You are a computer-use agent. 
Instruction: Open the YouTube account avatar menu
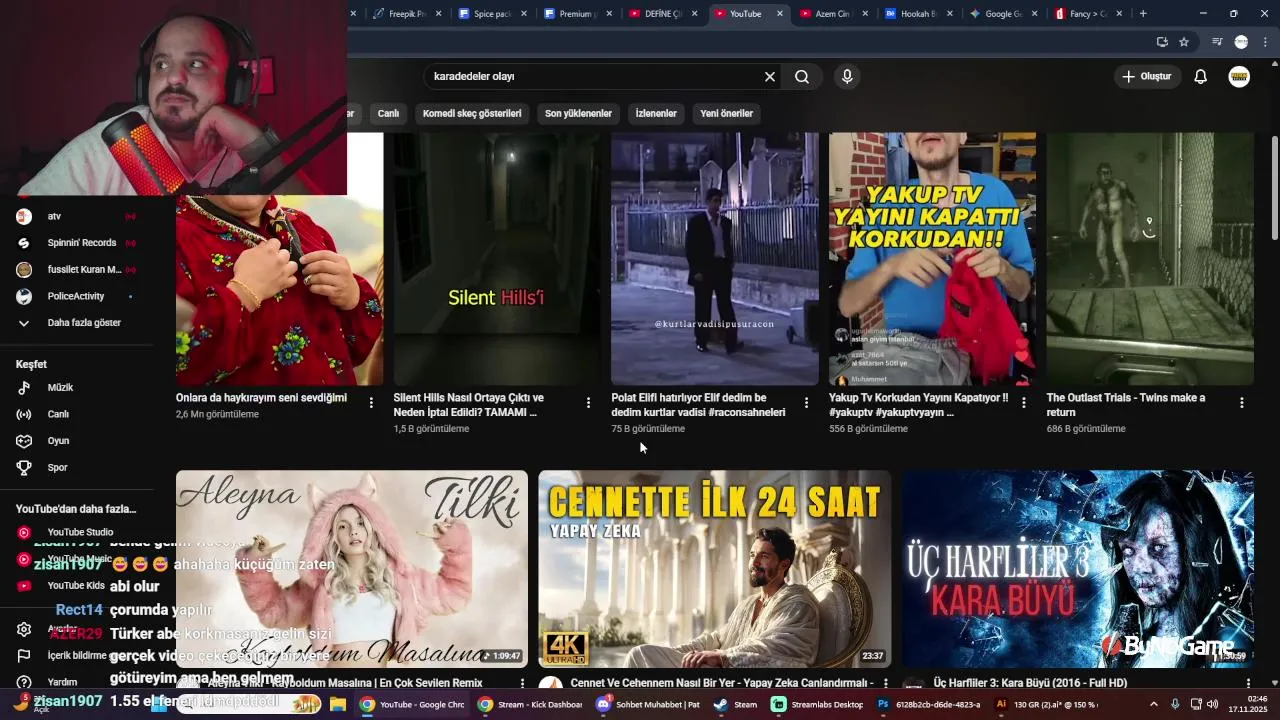click(1239, 76)
